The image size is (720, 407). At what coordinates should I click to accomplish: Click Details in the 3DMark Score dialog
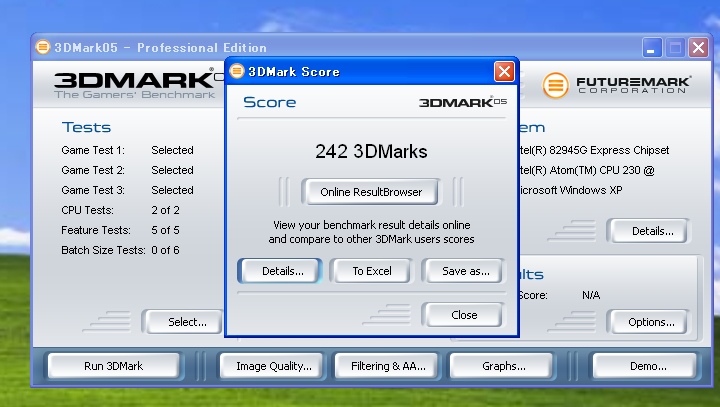280,271
